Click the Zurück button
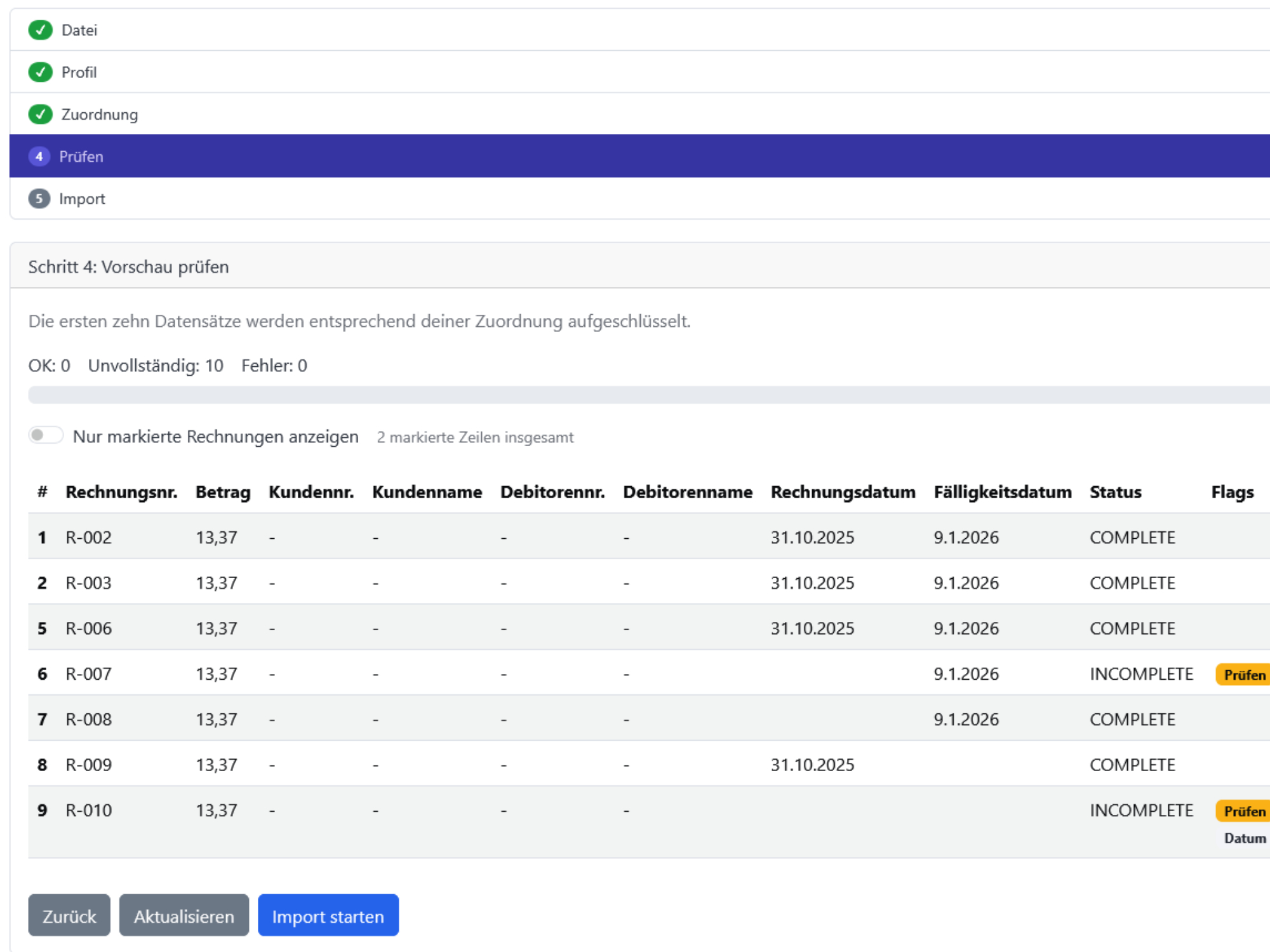 point(69,915)
